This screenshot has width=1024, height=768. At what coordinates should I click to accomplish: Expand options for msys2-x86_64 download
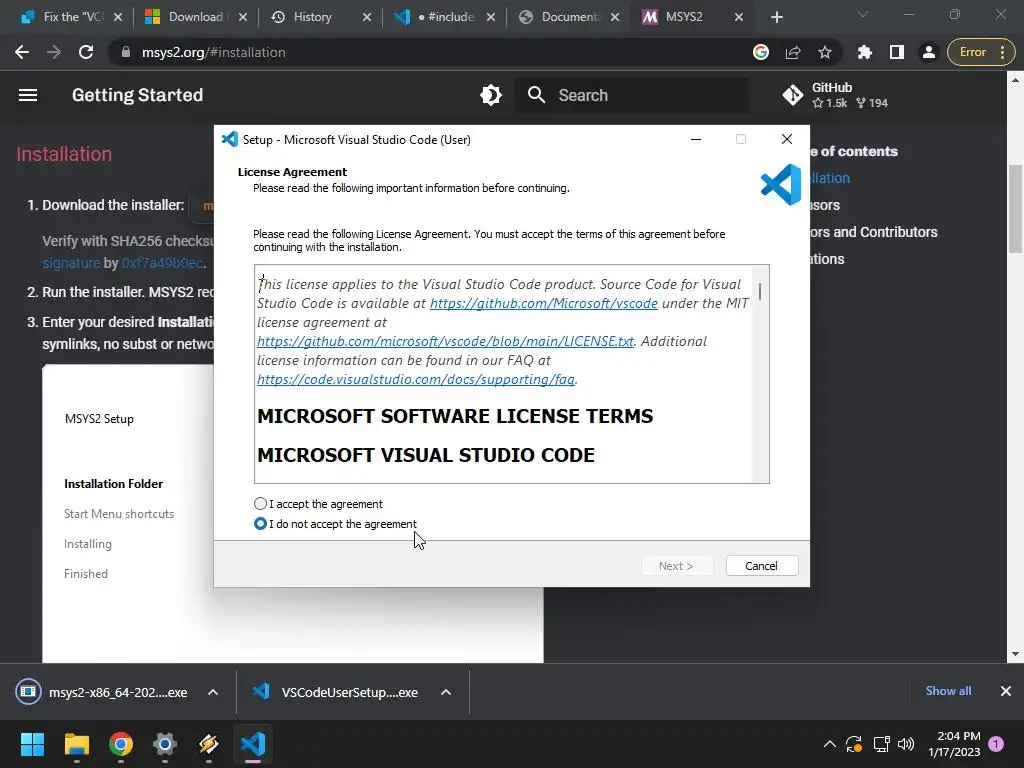tap(213, 692)
